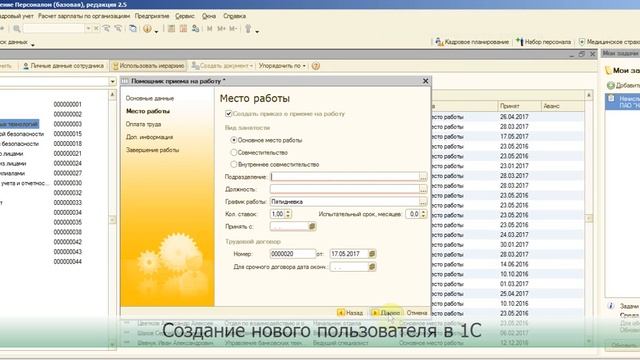Open Медицинское страхование panel button
The width and height of the screenshot is (640, 360).
click(x=609, y=42)
